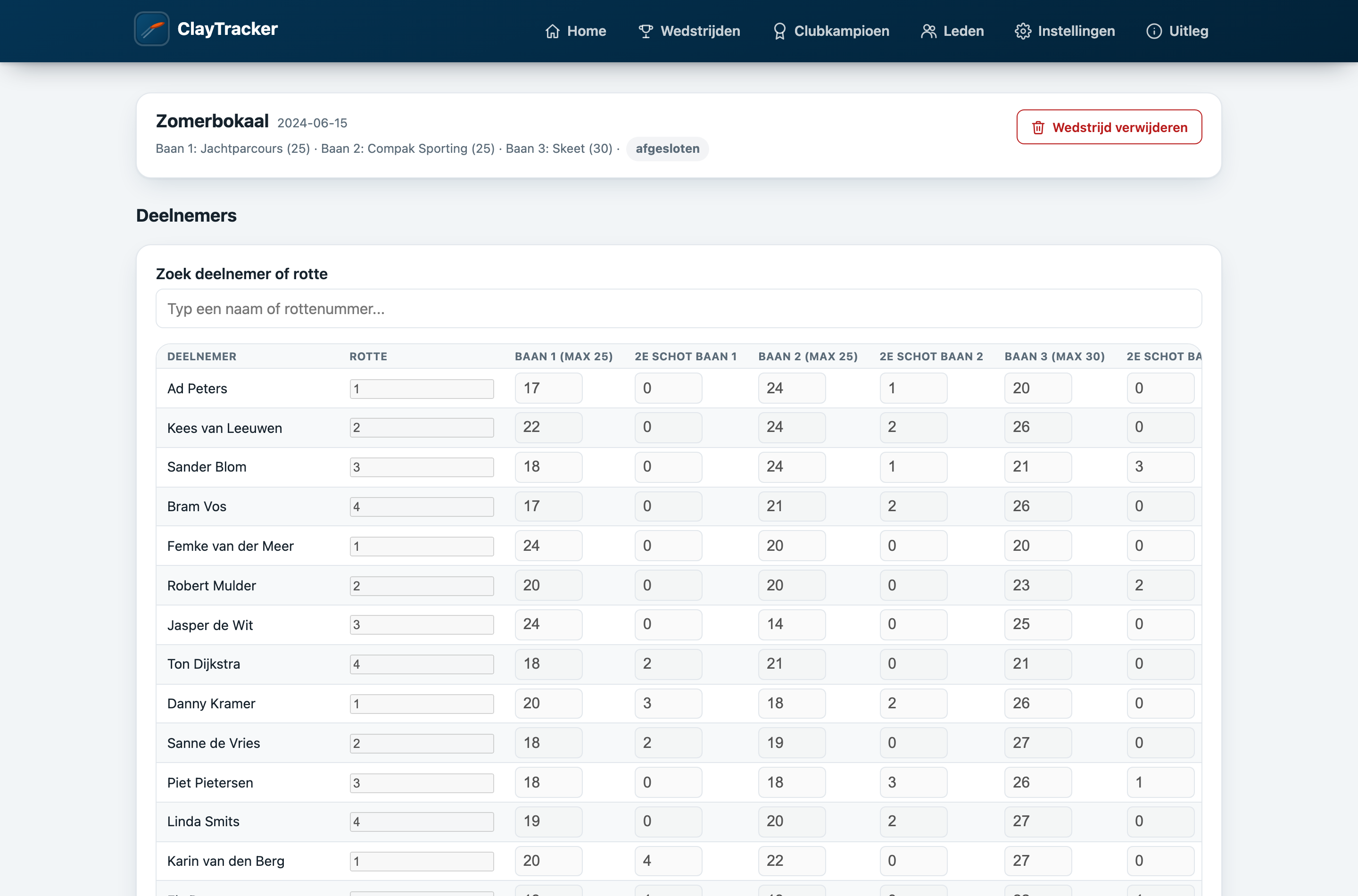Click the name Femke van der Meer

230,546
